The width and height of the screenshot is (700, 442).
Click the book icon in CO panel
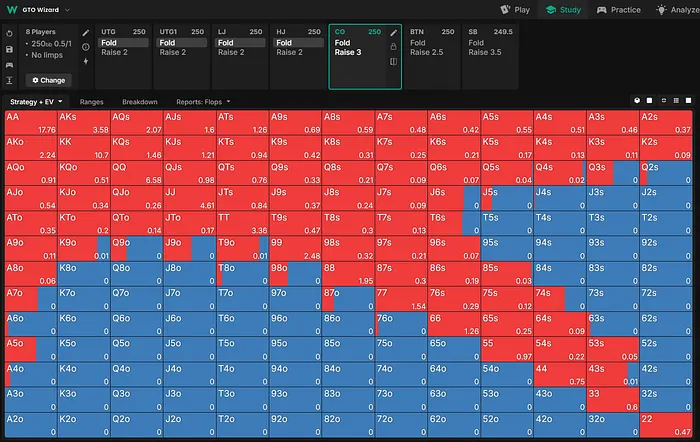click(393, 62)
